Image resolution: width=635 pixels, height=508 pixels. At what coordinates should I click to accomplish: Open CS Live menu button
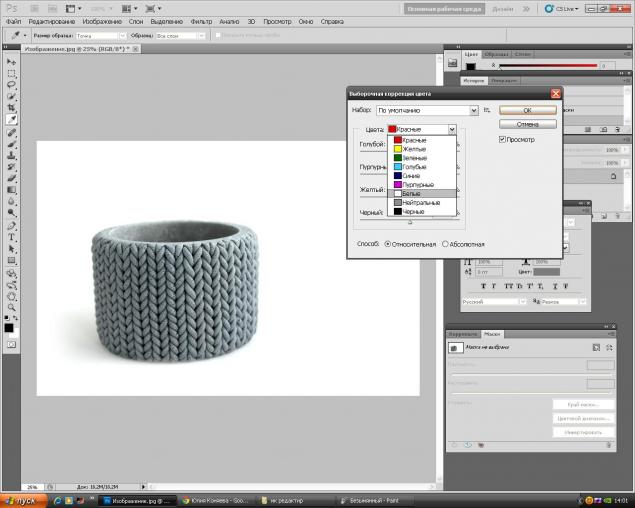[562, 9]
